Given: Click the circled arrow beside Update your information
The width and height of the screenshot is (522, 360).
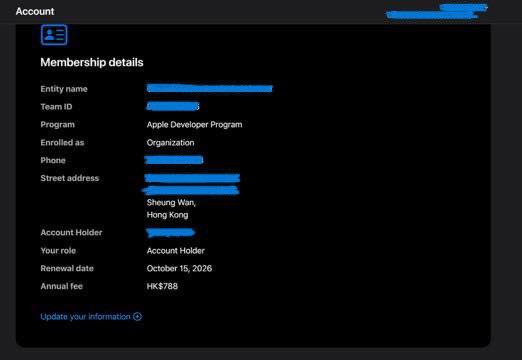Looking at the screenshot, I should pyautogui.click(x=137, y=316).
